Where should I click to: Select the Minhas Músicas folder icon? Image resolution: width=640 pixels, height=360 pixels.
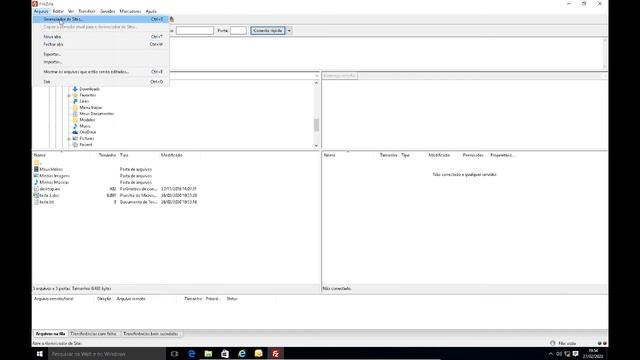[x=36, y=182]
